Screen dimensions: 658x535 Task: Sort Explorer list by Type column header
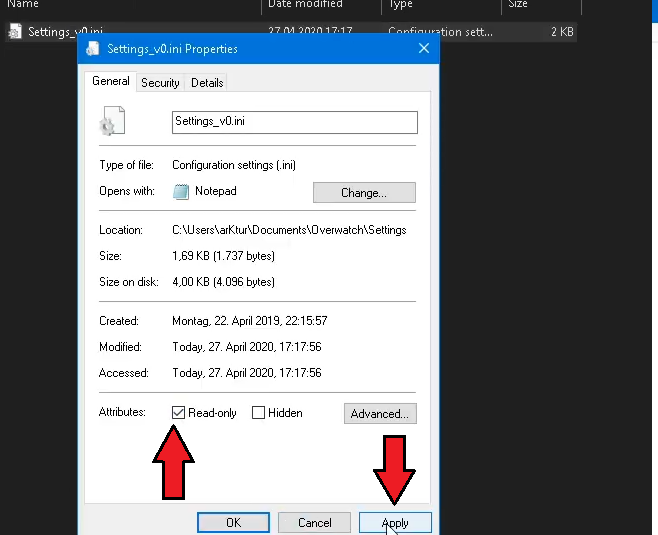(x=401, y=4)
